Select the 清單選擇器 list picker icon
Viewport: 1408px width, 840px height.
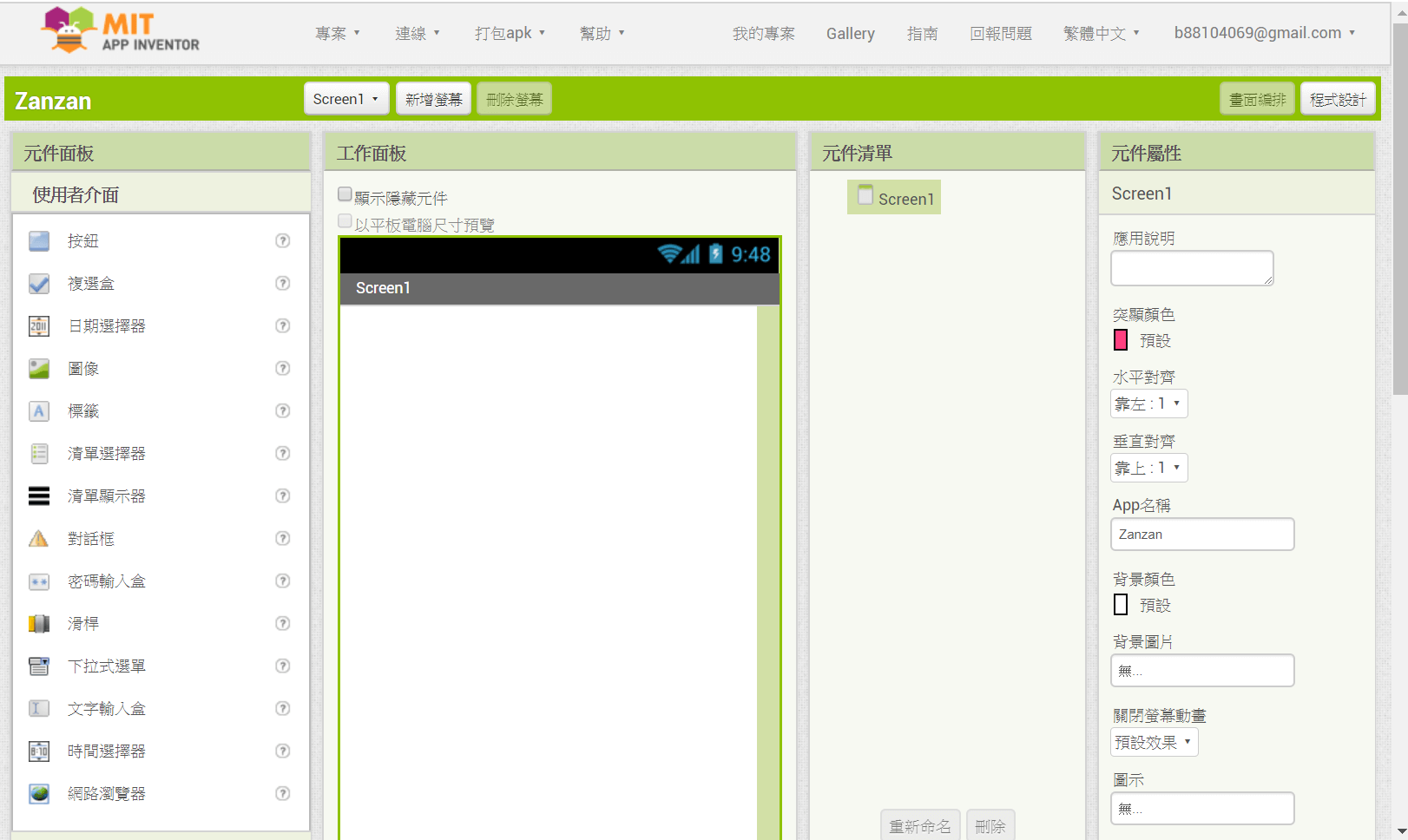point(39,454)
